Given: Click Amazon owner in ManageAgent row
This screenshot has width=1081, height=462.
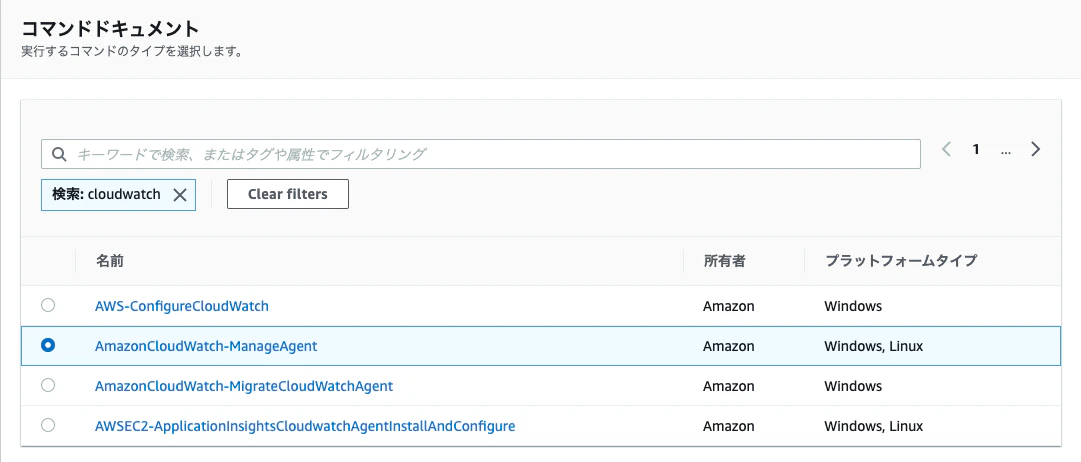Looking at the screenshot, I should [x=729, y=345].
